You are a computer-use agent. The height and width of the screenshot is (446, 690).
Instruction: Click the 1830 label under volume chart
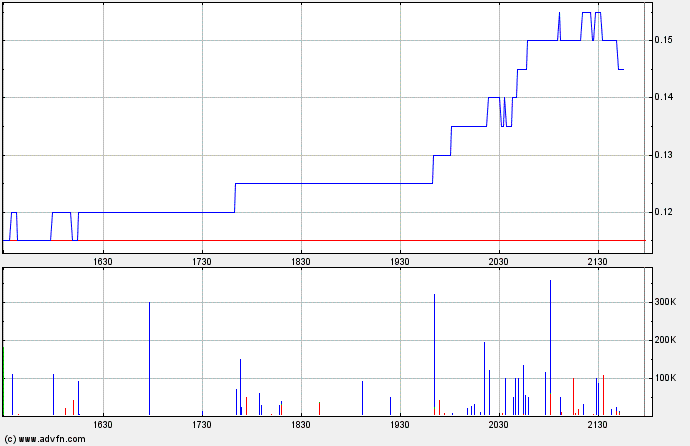301,424
